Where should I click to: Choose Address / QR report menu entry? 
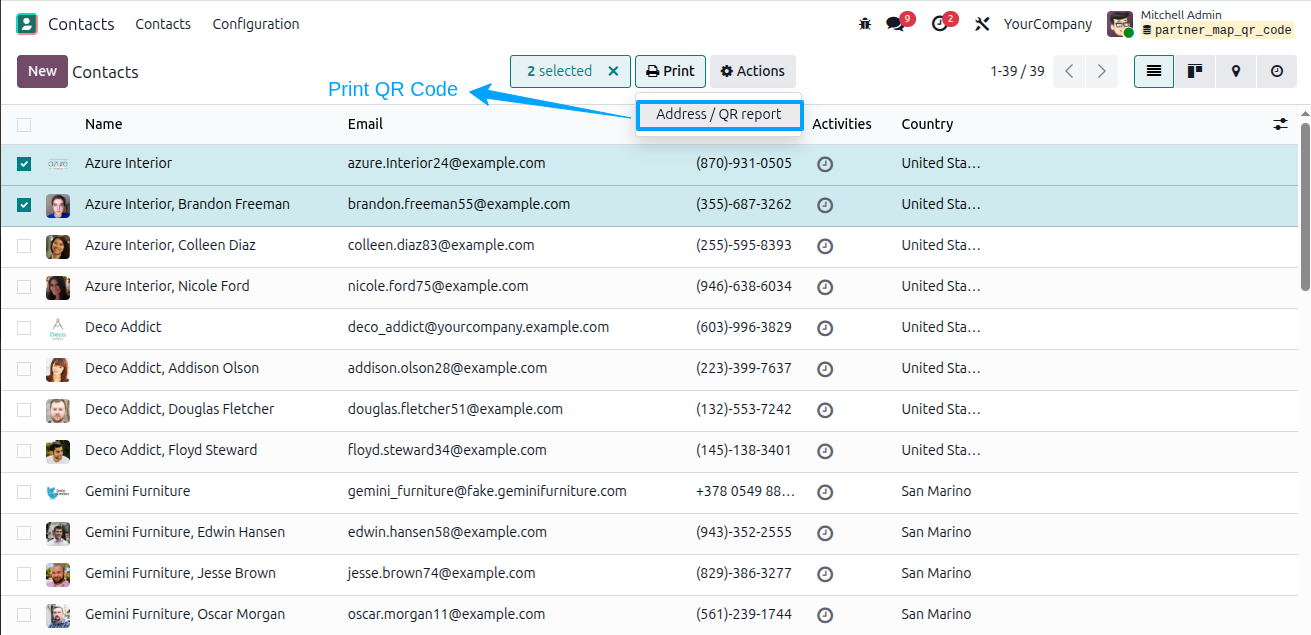coord(719,114)
